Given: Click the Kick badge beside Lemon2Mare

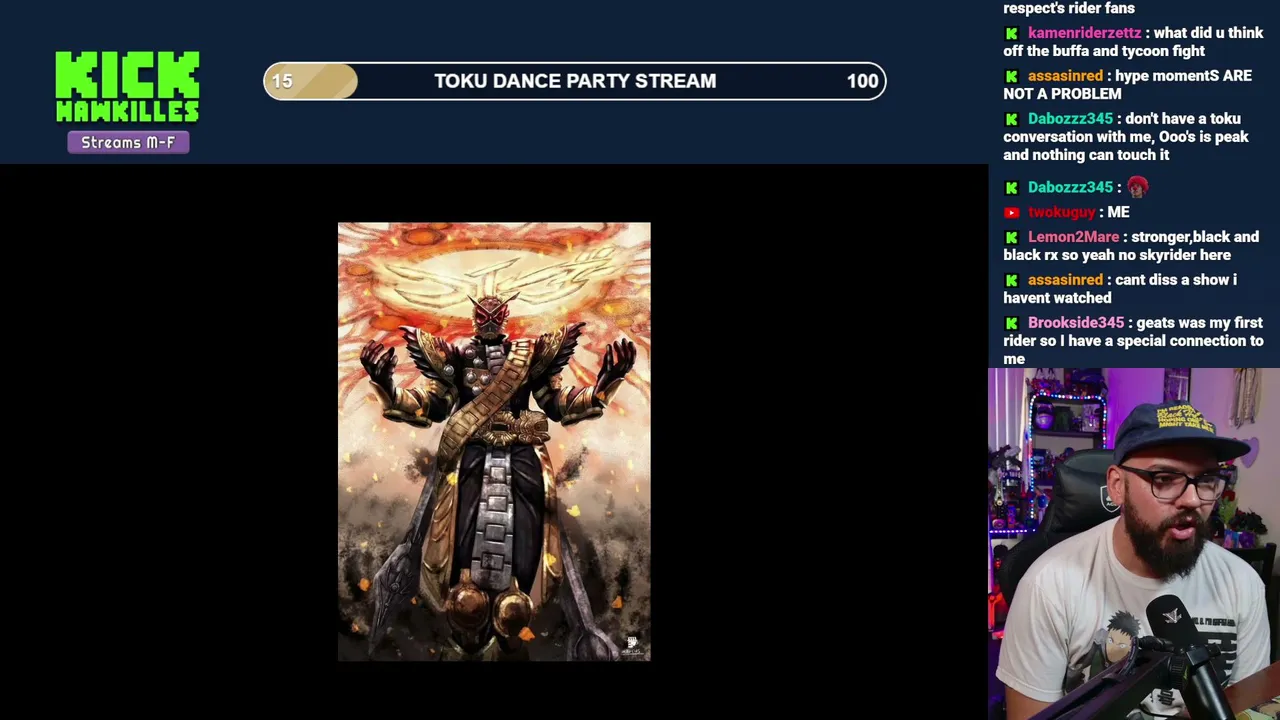Looking at the screenshot, I should click(1011, 237).
